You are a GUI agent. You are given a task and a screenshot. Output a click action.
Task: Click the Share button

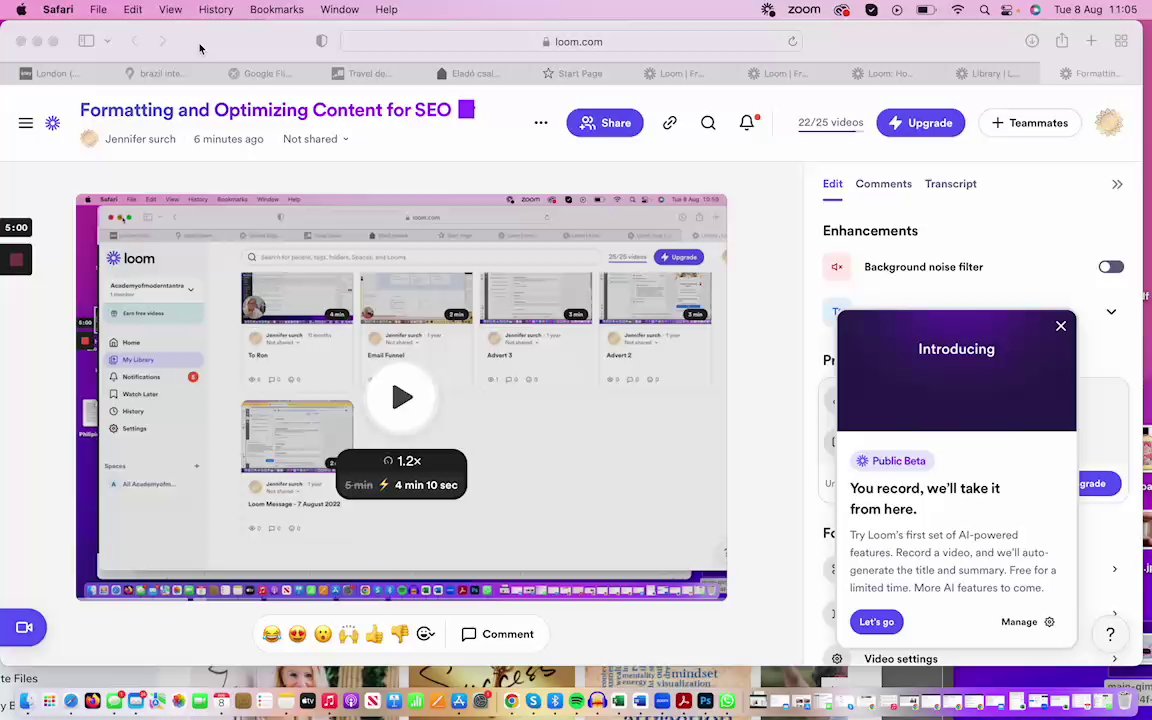click(605, 123)
